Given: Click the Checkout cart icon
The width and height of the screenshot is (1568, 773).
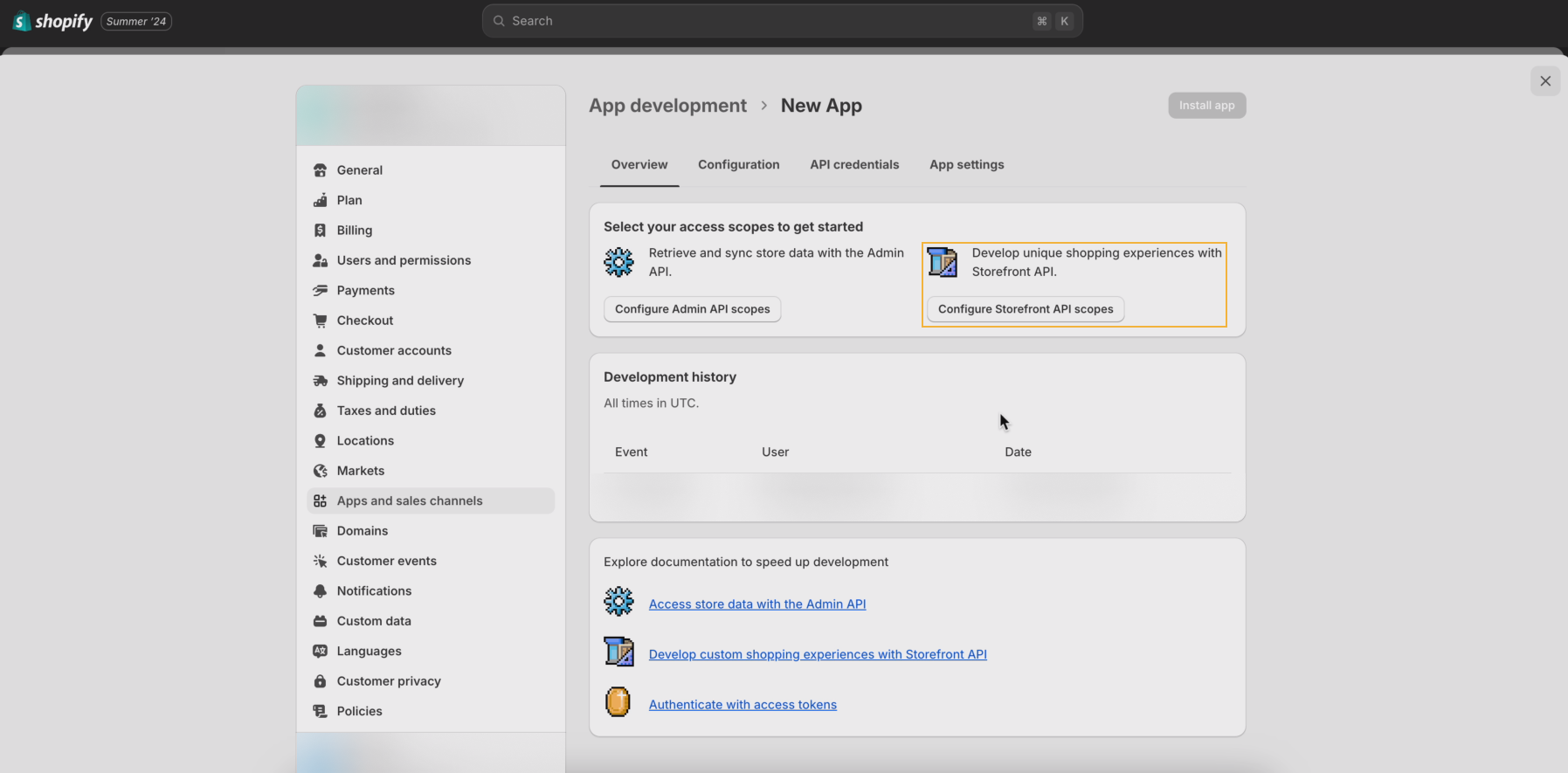Looking at the screenshot, I should [x=320, y=321].
